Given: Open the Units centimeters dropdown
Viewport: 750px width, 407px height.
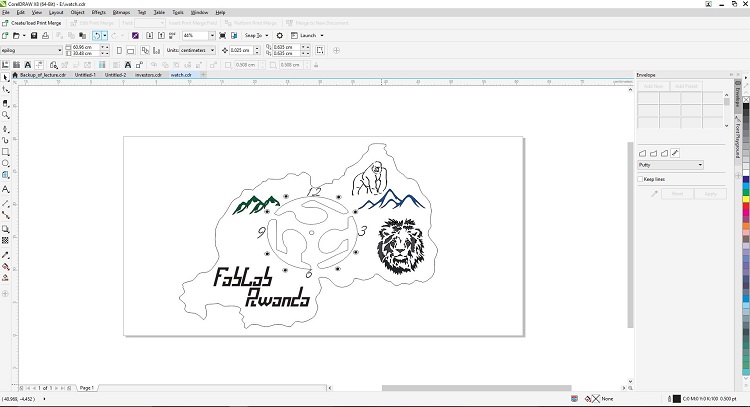Looking at the screenshot, I should click(212, 50).
